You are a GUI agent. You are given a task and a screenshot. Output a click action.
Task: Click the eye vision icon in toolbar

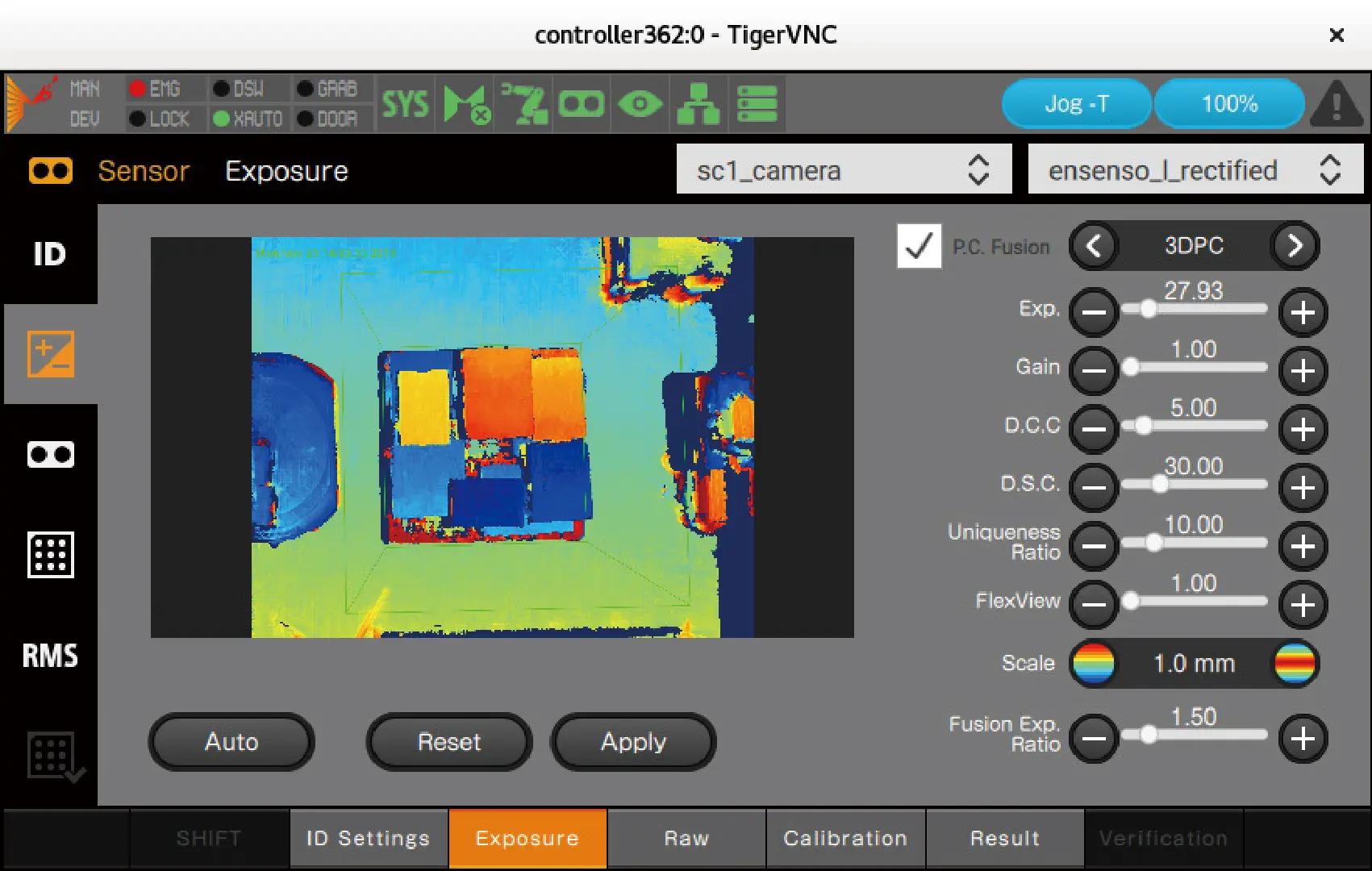640,104
